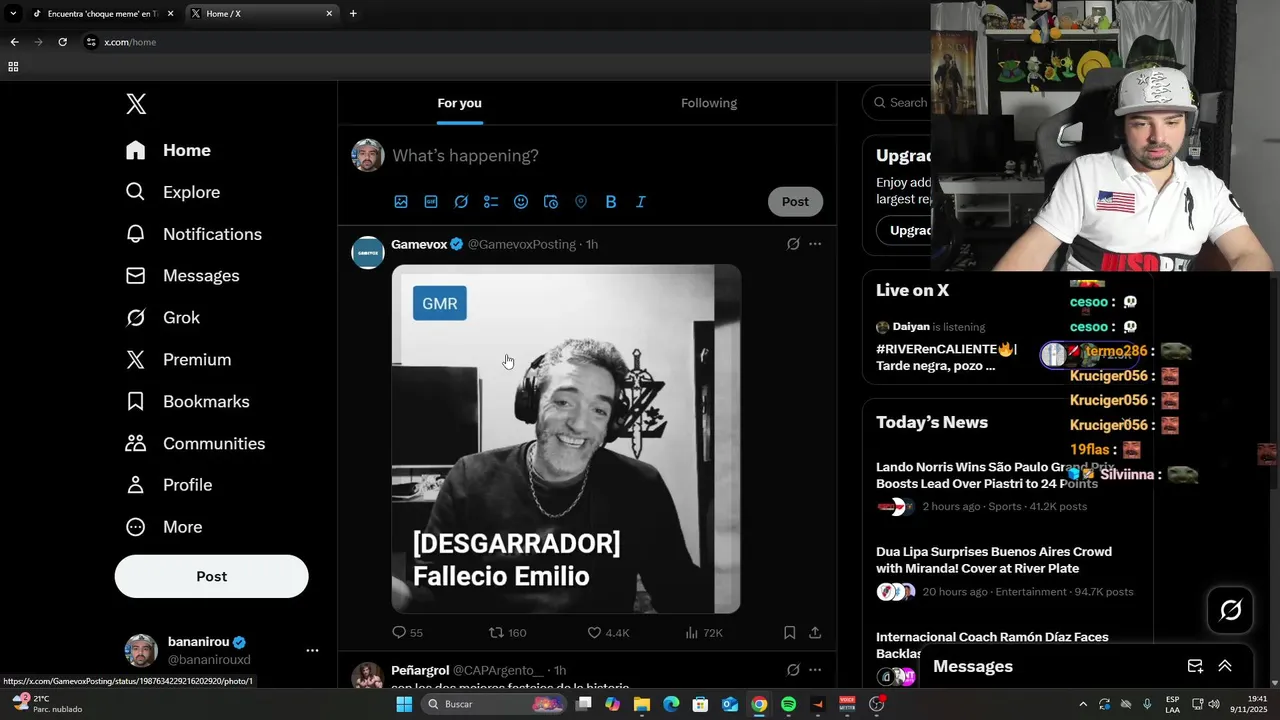Expand the Messages drawer
This screenshot has width=1280, height=720.
pos(1225,666)
